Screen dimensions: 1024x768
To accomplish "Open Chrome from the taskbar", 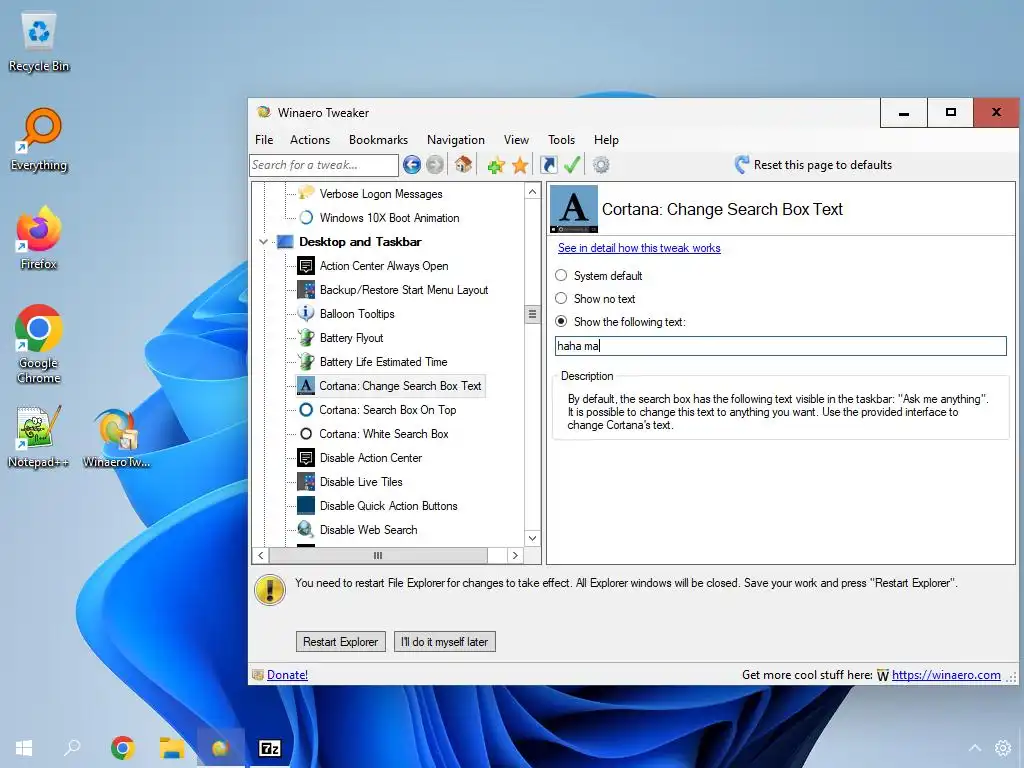I will coord(123,748).
